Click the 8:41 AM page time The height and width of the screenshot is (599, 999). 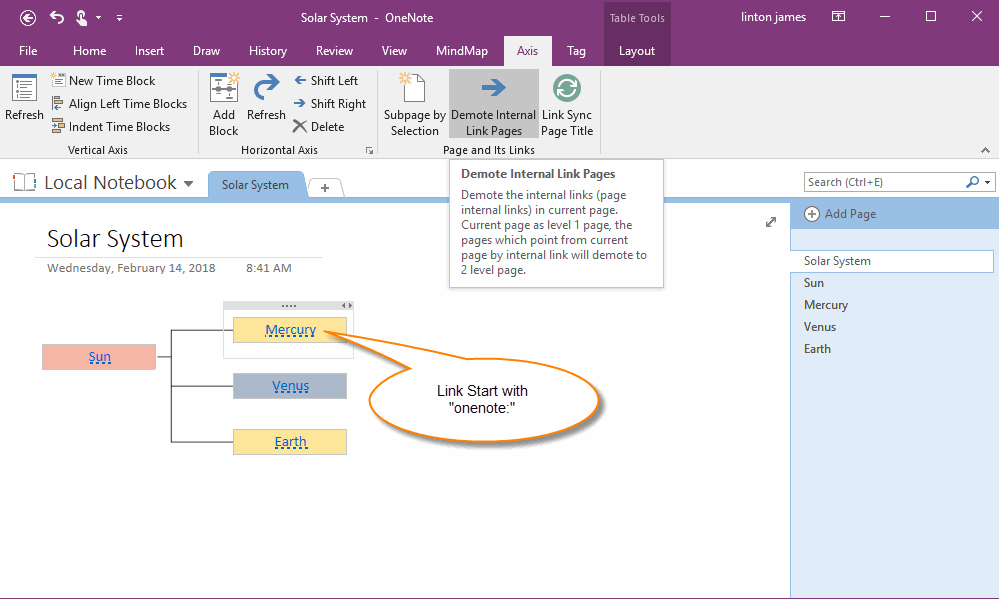(x=269, y=268)
